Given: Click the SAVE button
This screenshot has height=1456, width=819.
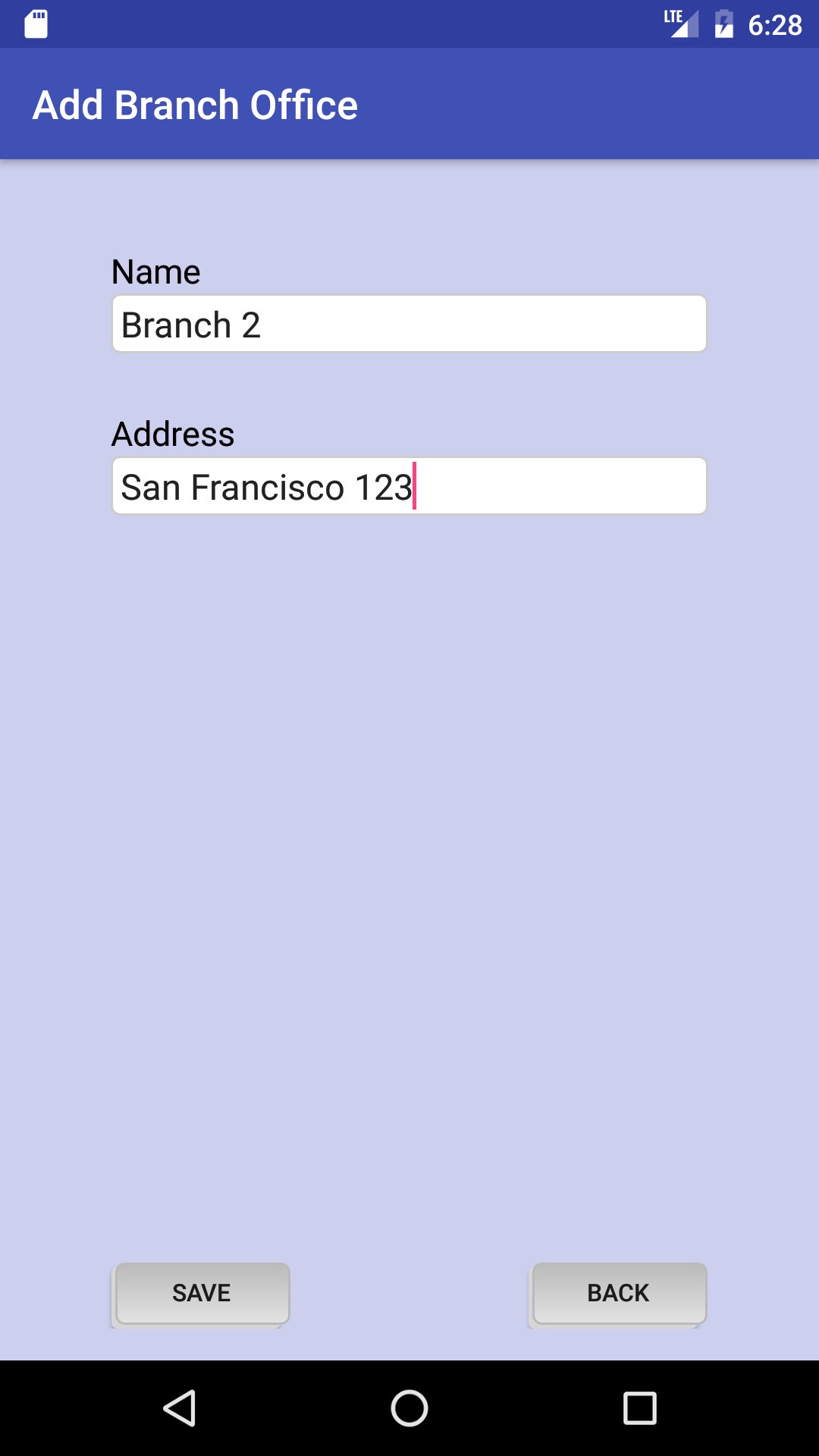Looking at the screenshot, I should tap(202, 1293).
